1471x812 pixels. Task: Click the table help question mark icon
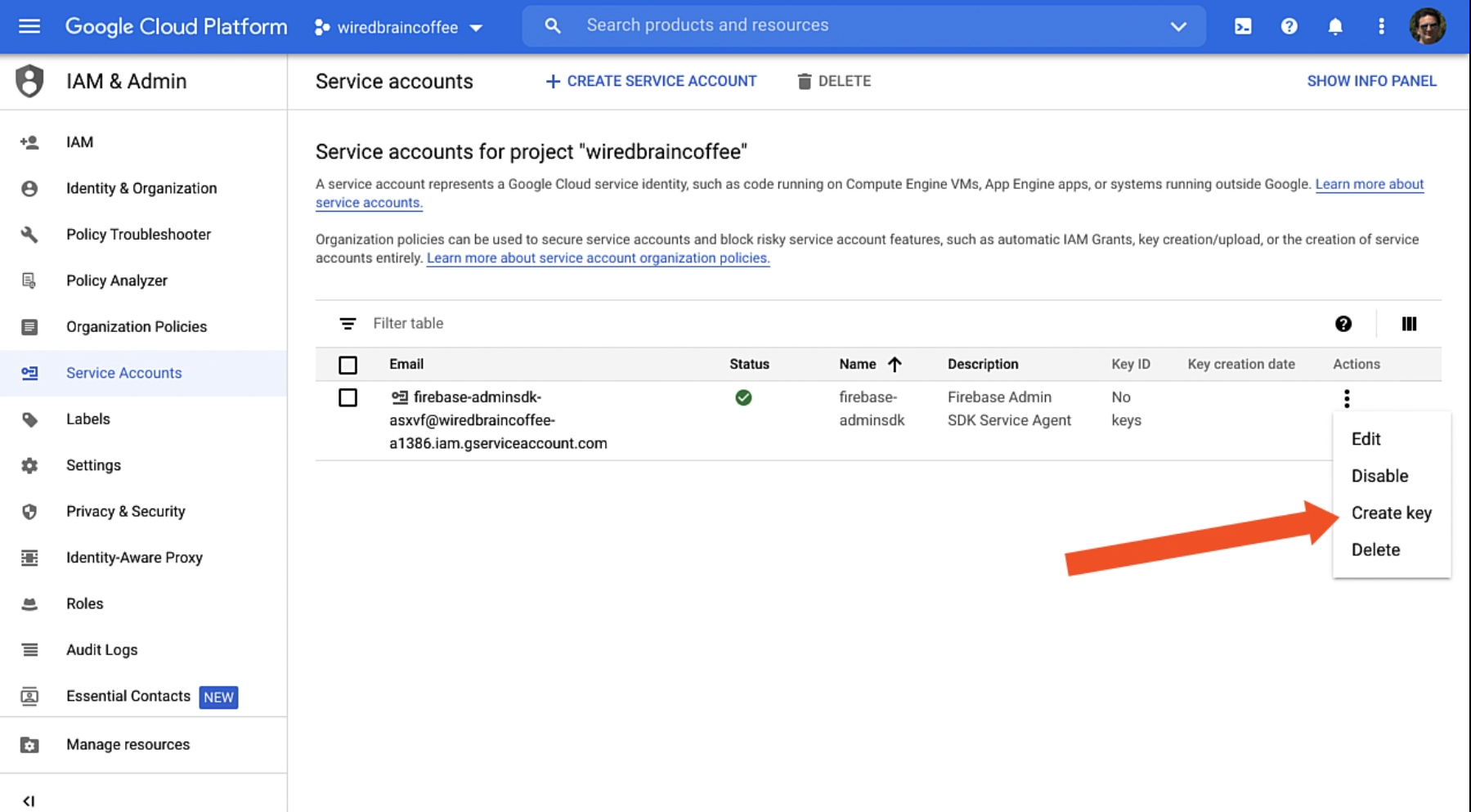[1343, 324]
